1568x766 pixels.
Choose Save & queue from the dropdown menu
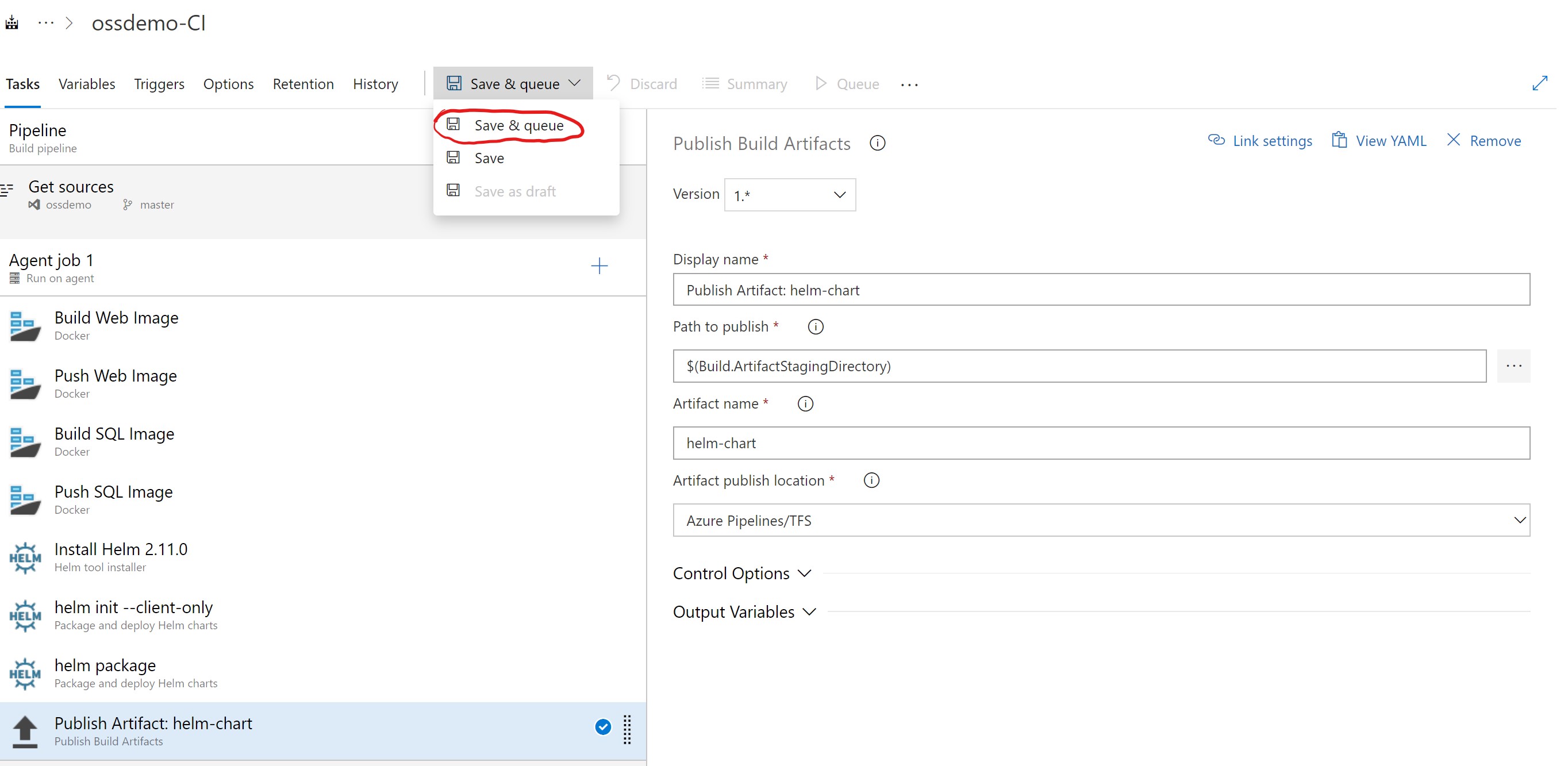tap(518, 125)
